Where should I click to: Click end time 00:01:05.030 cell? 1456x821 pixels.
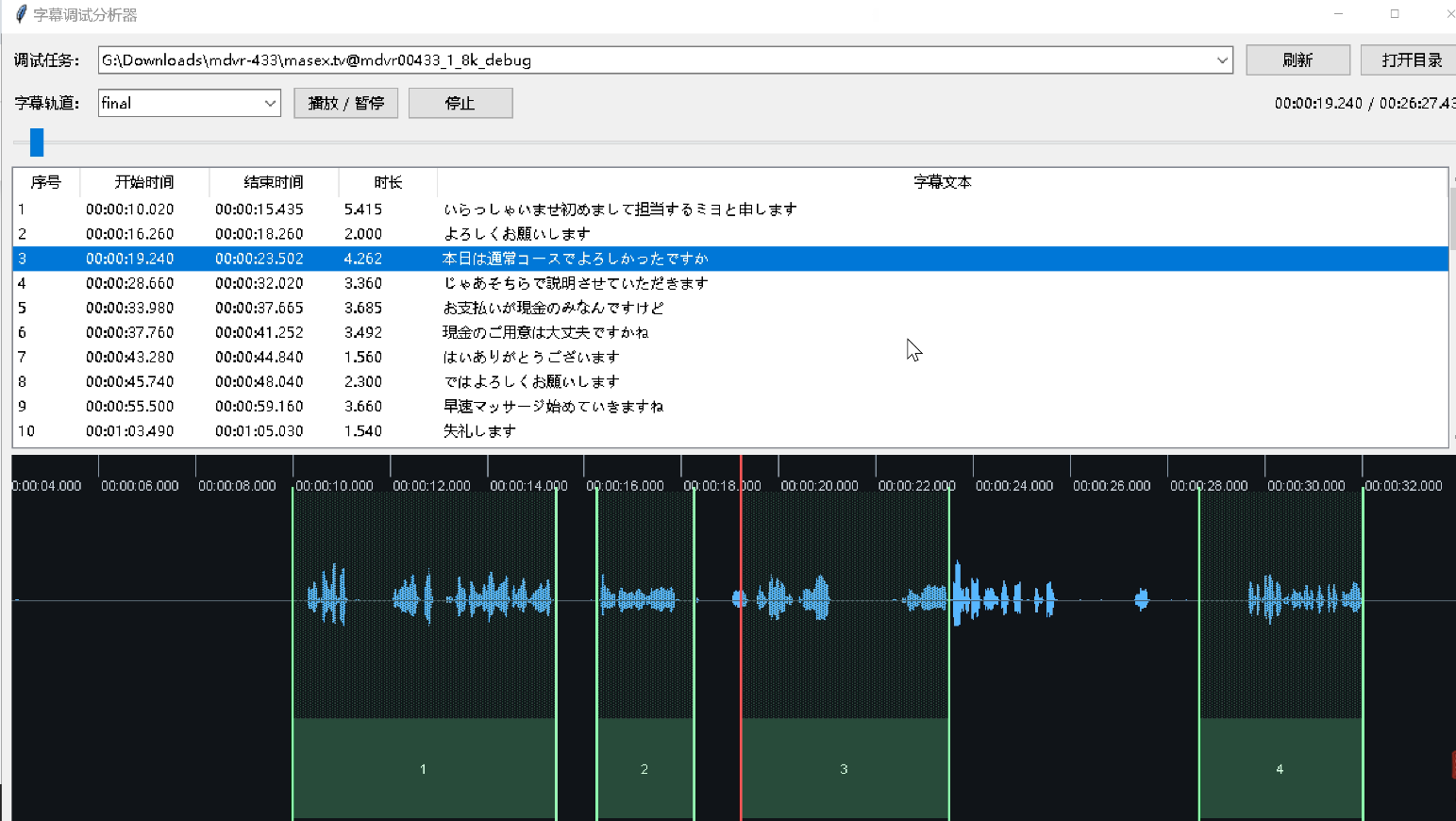click(x=259, y=430)
